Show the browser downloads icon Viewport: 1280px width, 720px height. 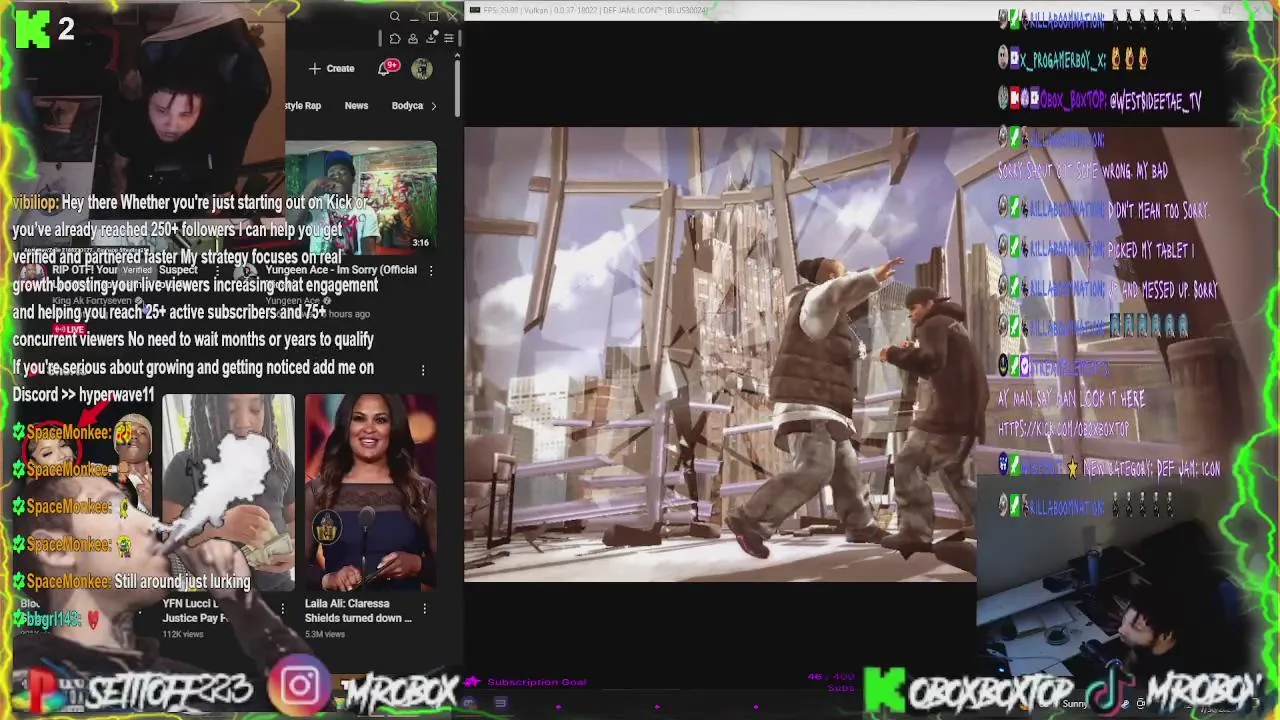pos(431,38)
